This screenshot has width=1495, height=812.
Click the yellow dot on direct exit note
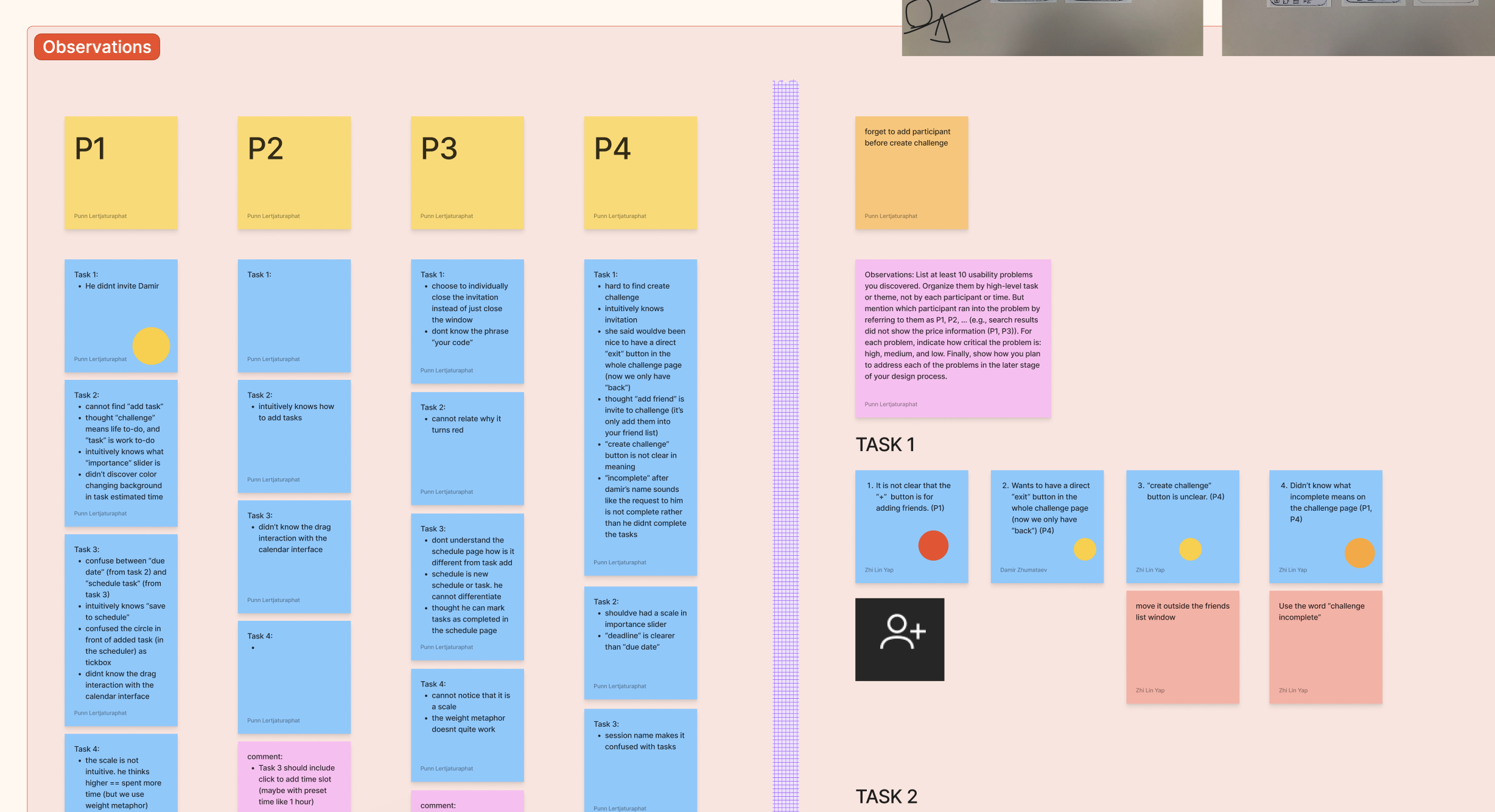pos(1084,549)
